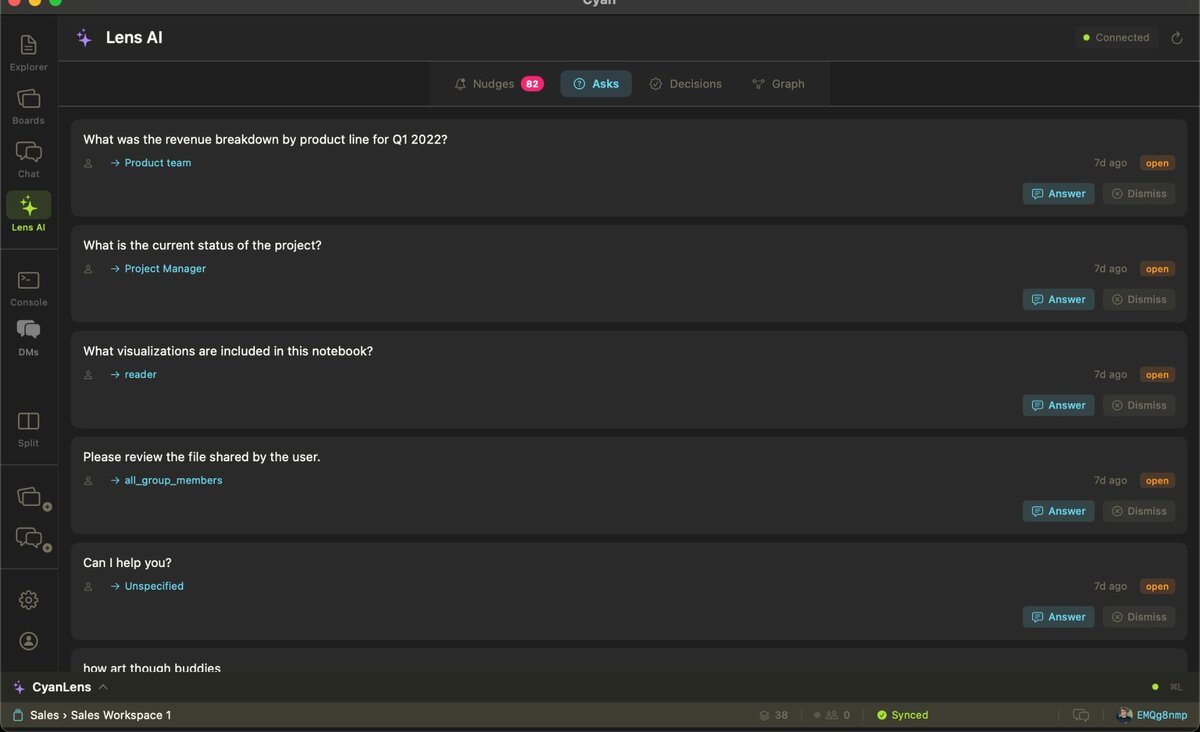Image resolution: width=1200 pixels, height=732 pixels.
Task: Open the Product team link
Action: click(157, 162)
